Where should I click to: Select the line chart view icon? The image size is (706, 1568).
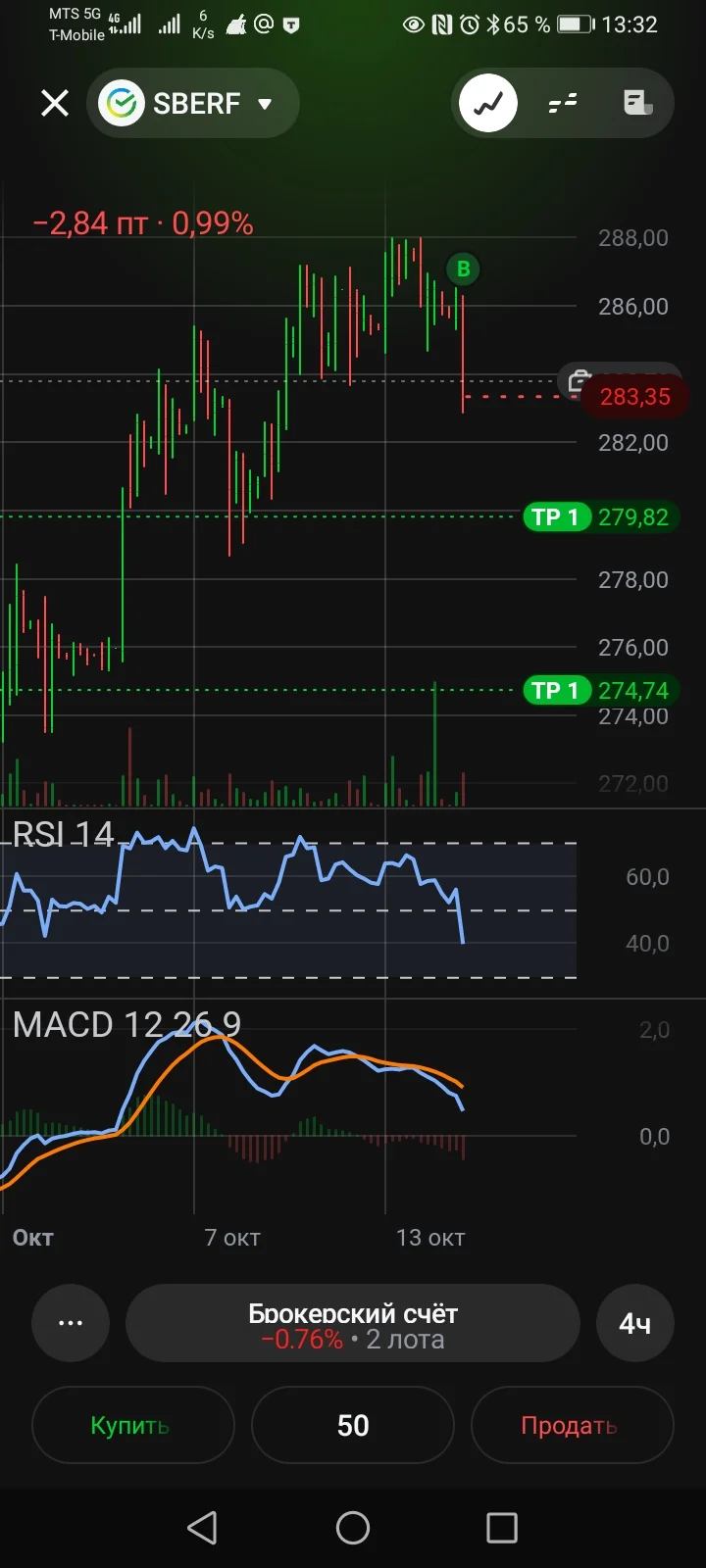tap(488, 103)
